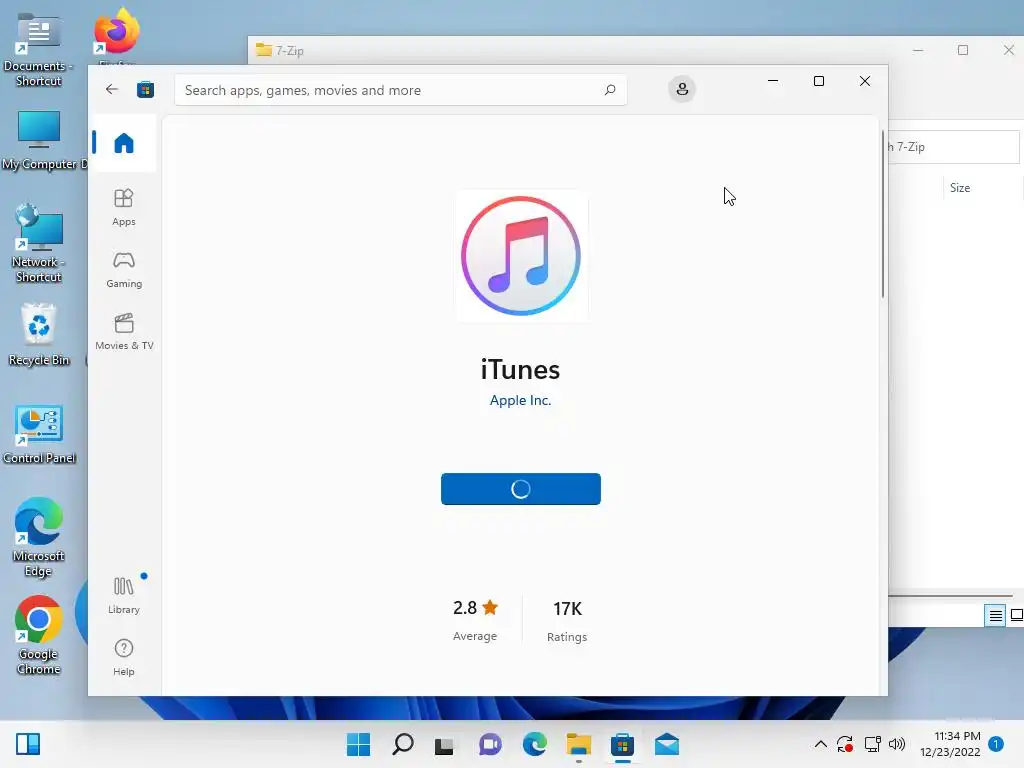This screenshot has height=768, width=1024.
Task: Close the Microsoft Store window
Action: point(865,81)
